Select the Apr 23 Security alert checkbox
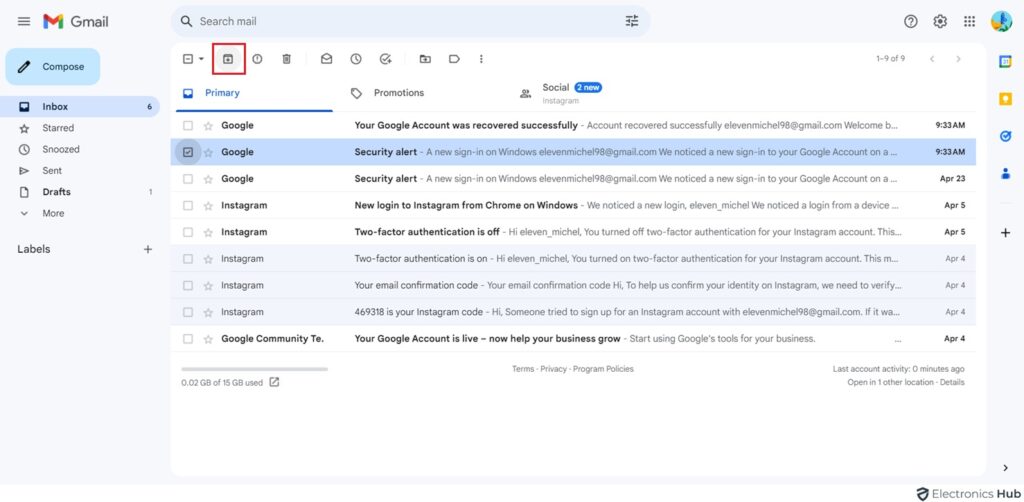 click(x=188, y=179)
